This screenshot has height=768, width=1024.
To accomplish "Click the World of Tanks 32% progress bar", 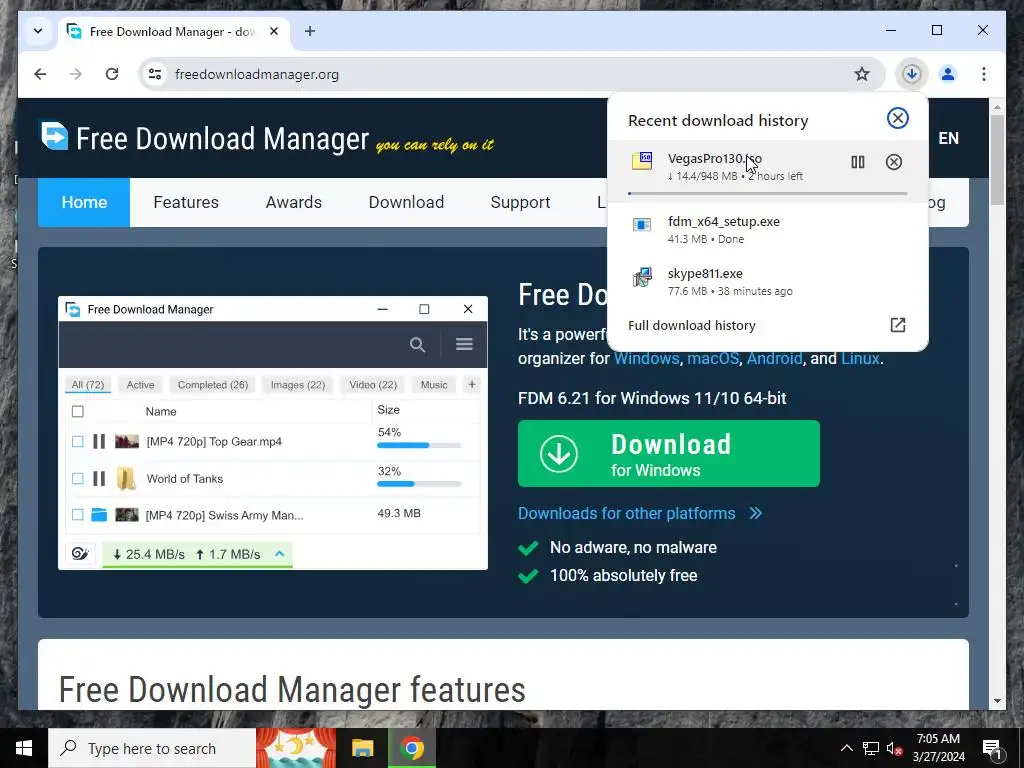I will tap(419, 484).
